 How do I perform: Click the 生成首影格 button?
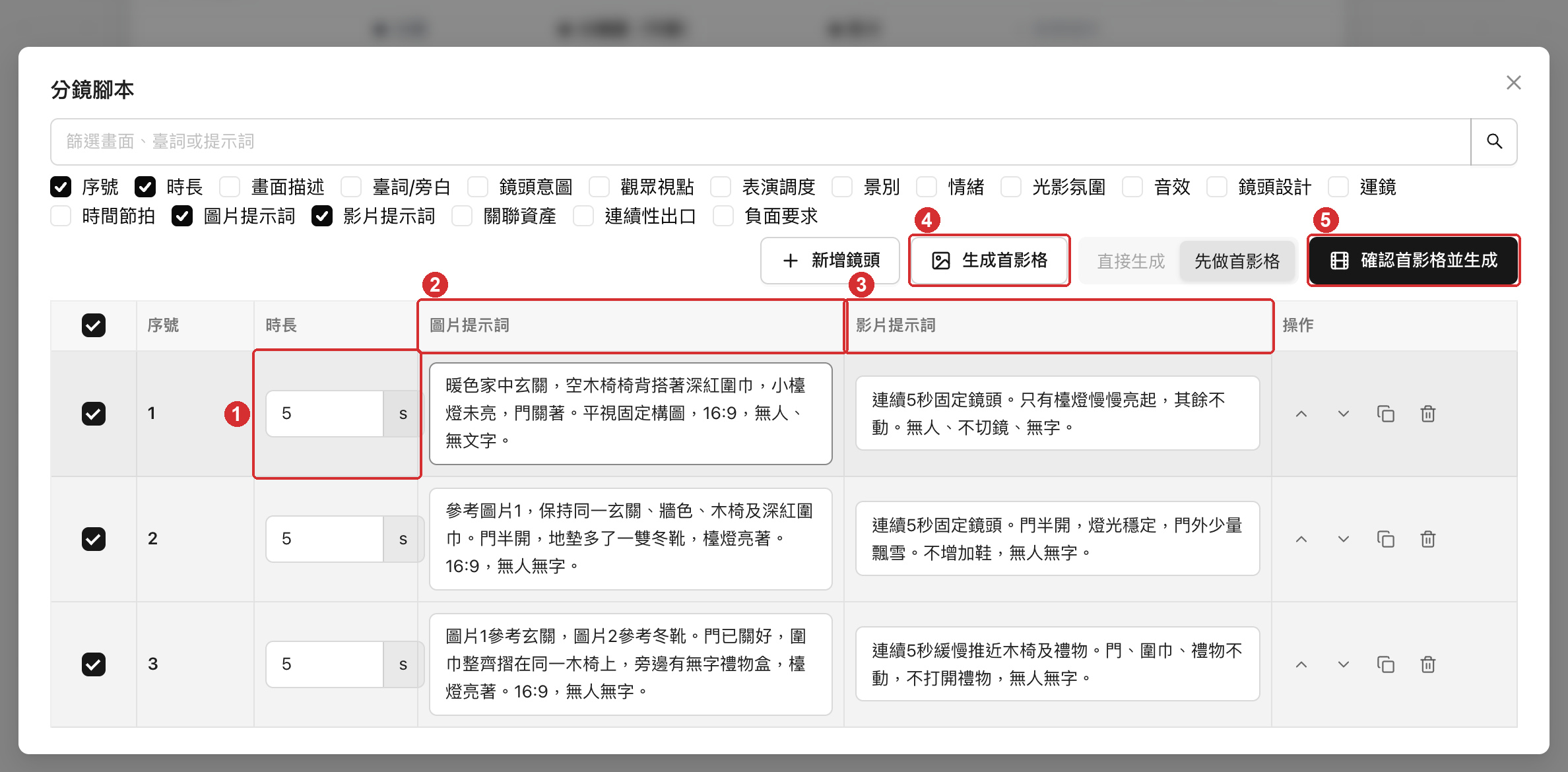989,261
